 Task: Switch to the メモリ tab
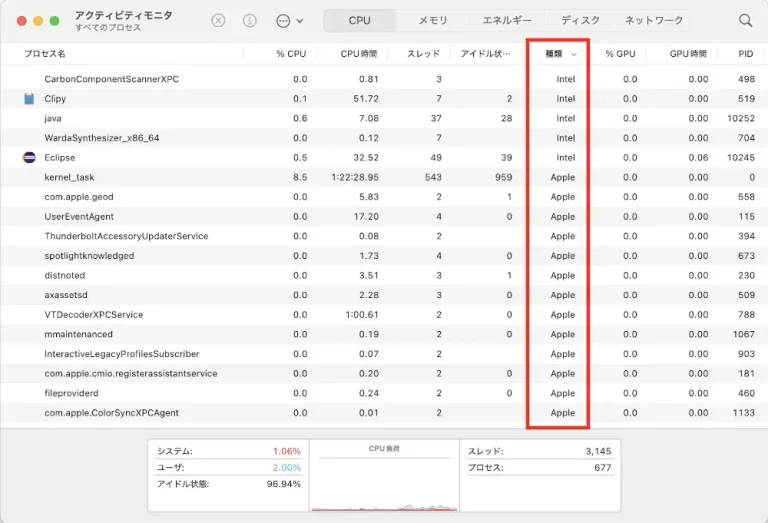pos(433,21)
